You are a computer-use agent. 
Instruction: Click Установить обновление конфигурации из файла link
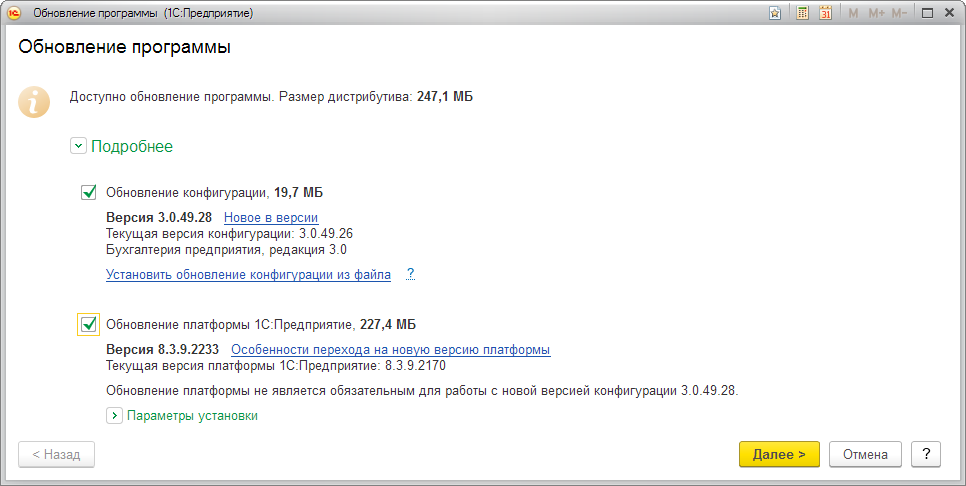click(x=248, y=273)
